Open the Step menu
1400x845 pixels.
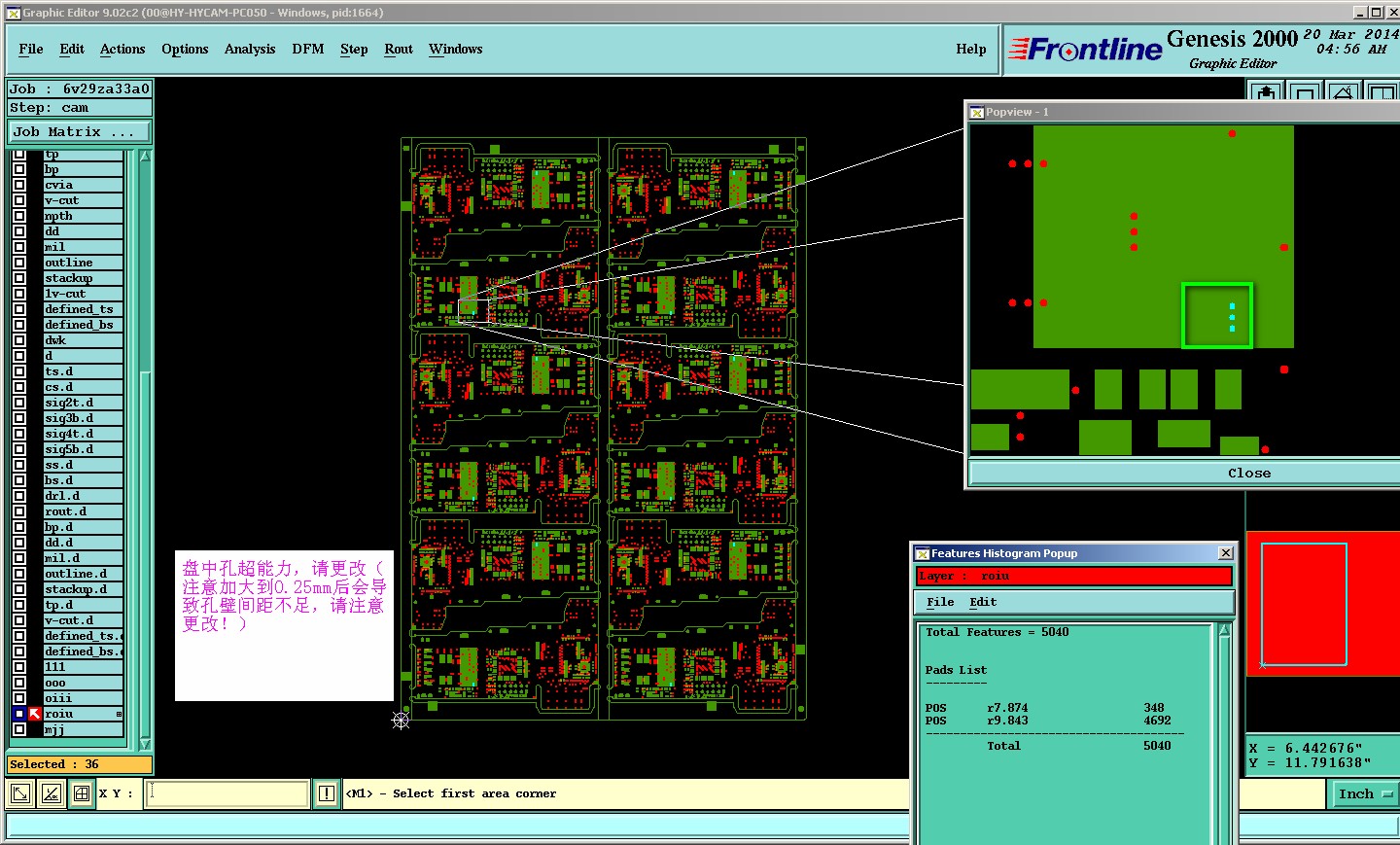point(354,50)
